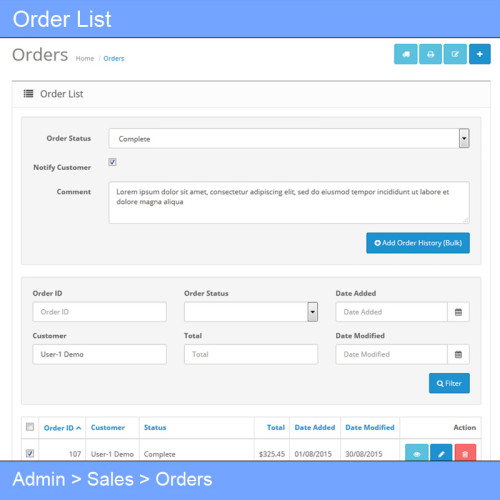The height and width of the screenshot is (500, 500).
Task: Click the edit pencil-square icon in header
Action: point(455,54)
